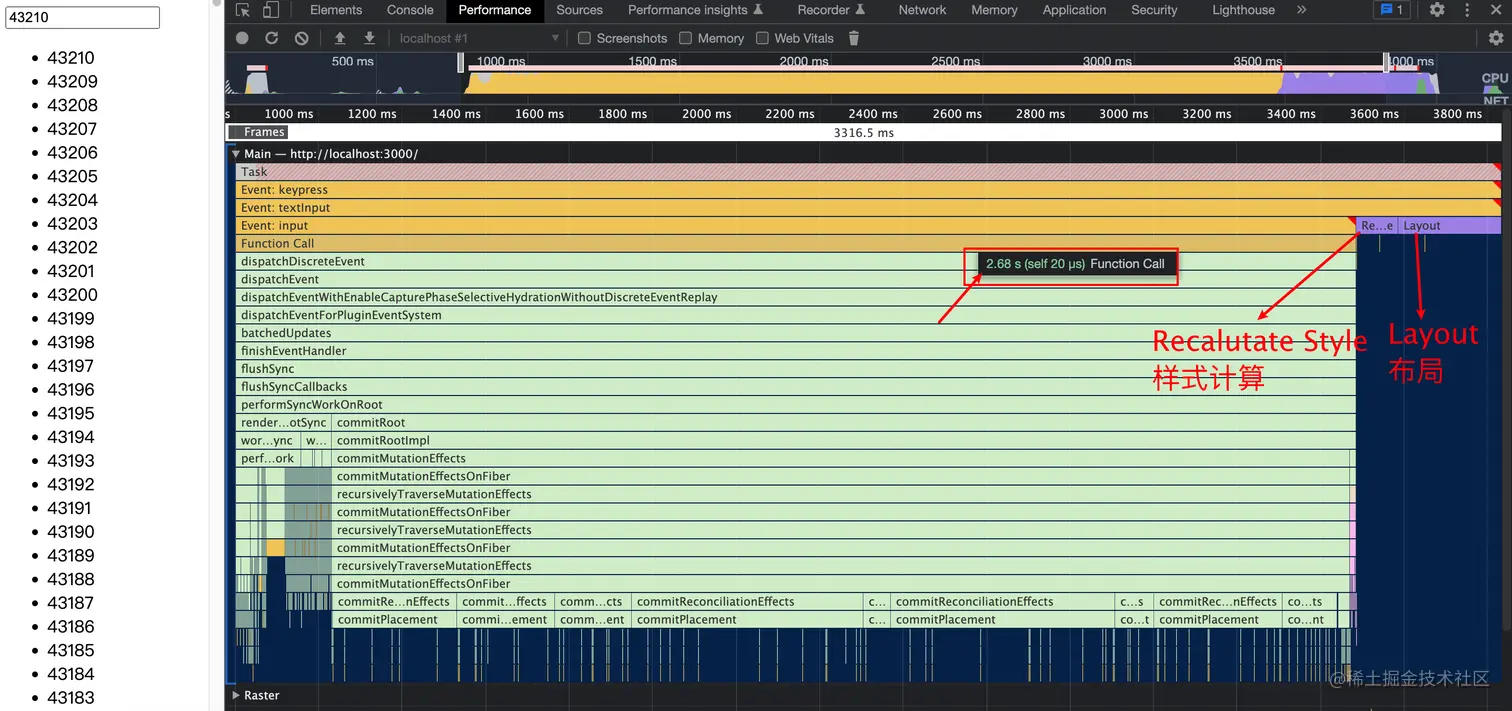
Task: Select the commitRootImpl entry
Action: coord(843,441)
